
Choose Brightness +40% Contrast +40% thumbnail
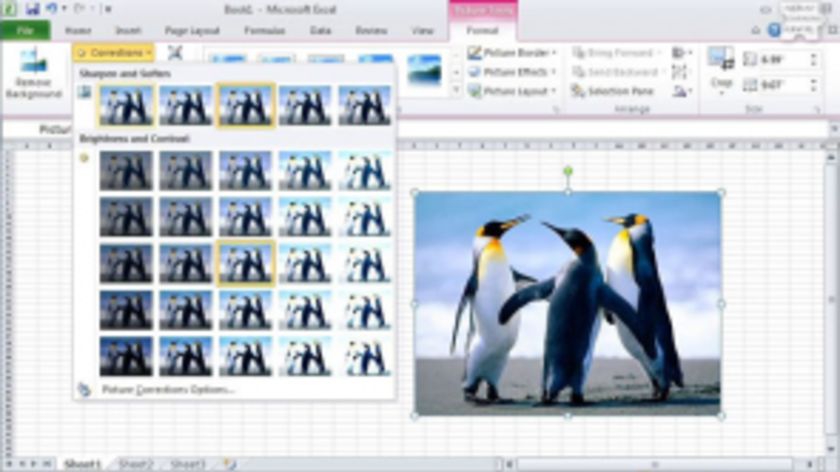click(364, 356)
